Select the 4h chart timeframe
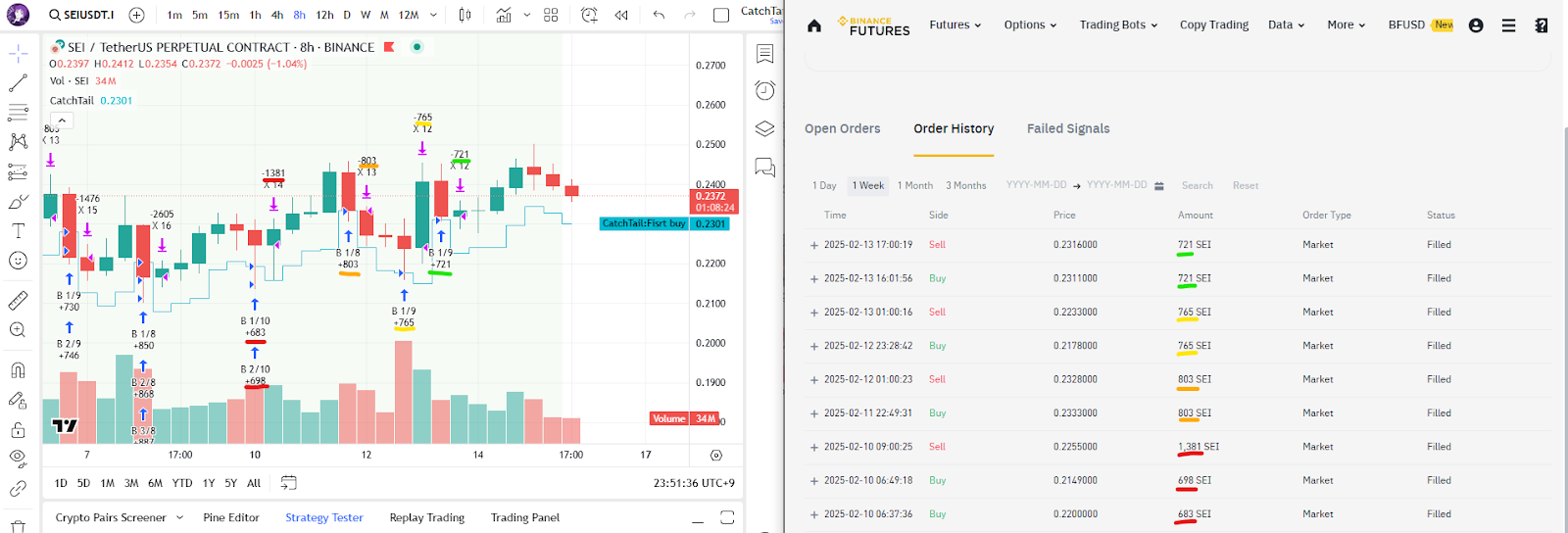The height and width of the screenshot is (533, 1568). 277,15
